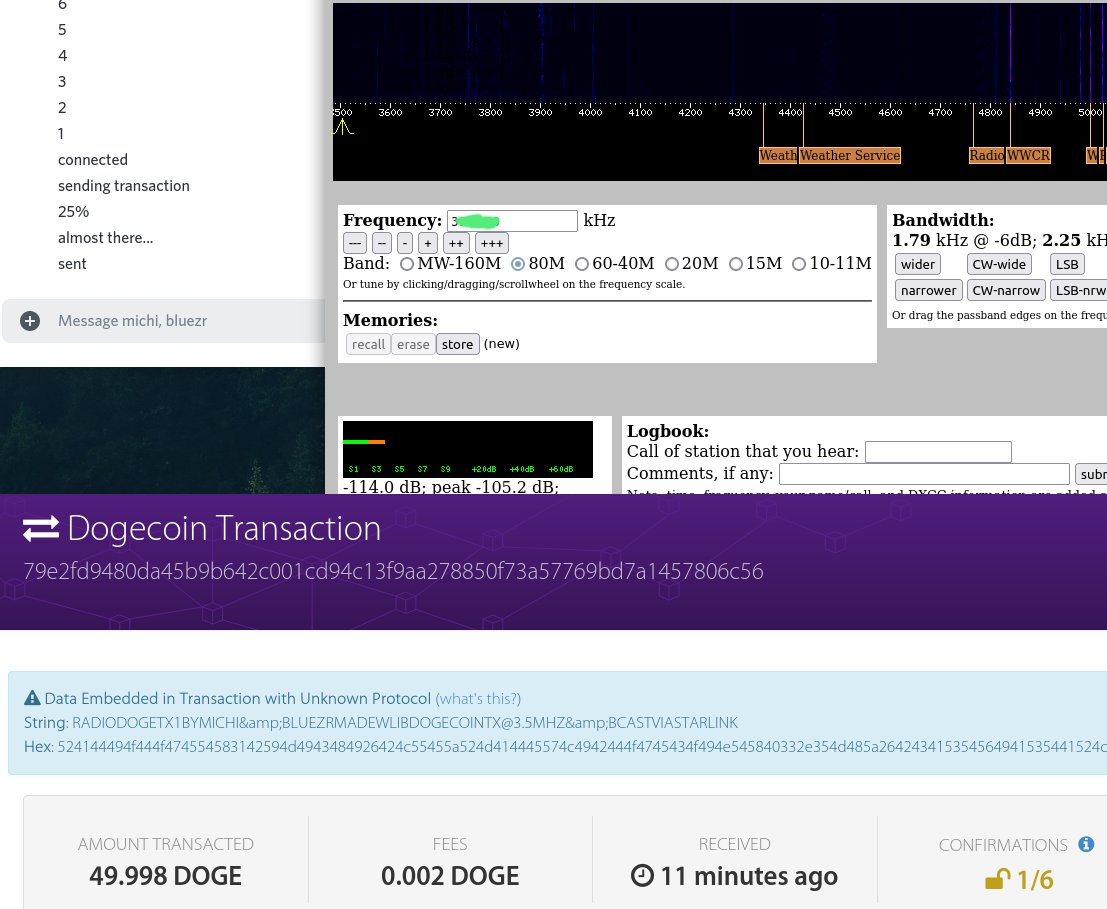Click the WWCR marker on the frequency scale

(x=1028, y=156)
